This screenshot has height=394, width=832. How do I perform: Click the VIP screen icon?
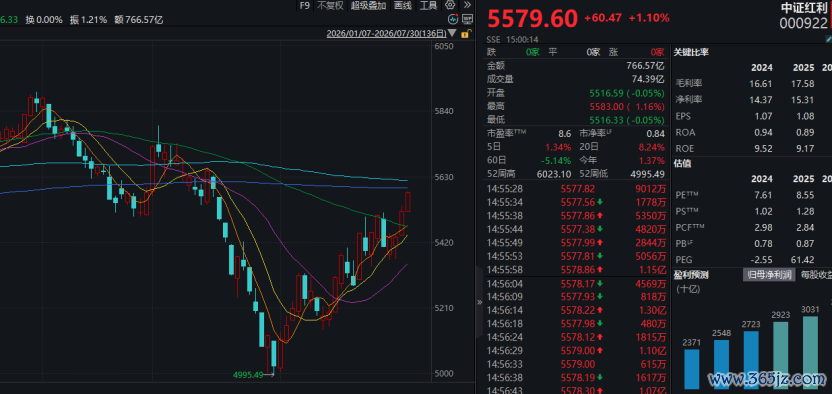467,20
